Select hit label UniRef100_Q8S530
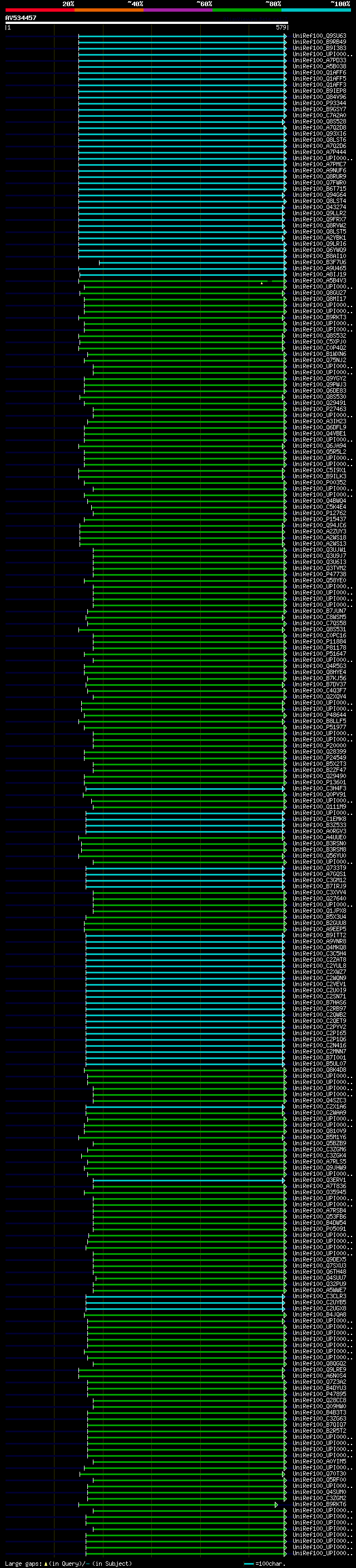This screenshot has width=356, height=1568. click(x=319, y=397)
